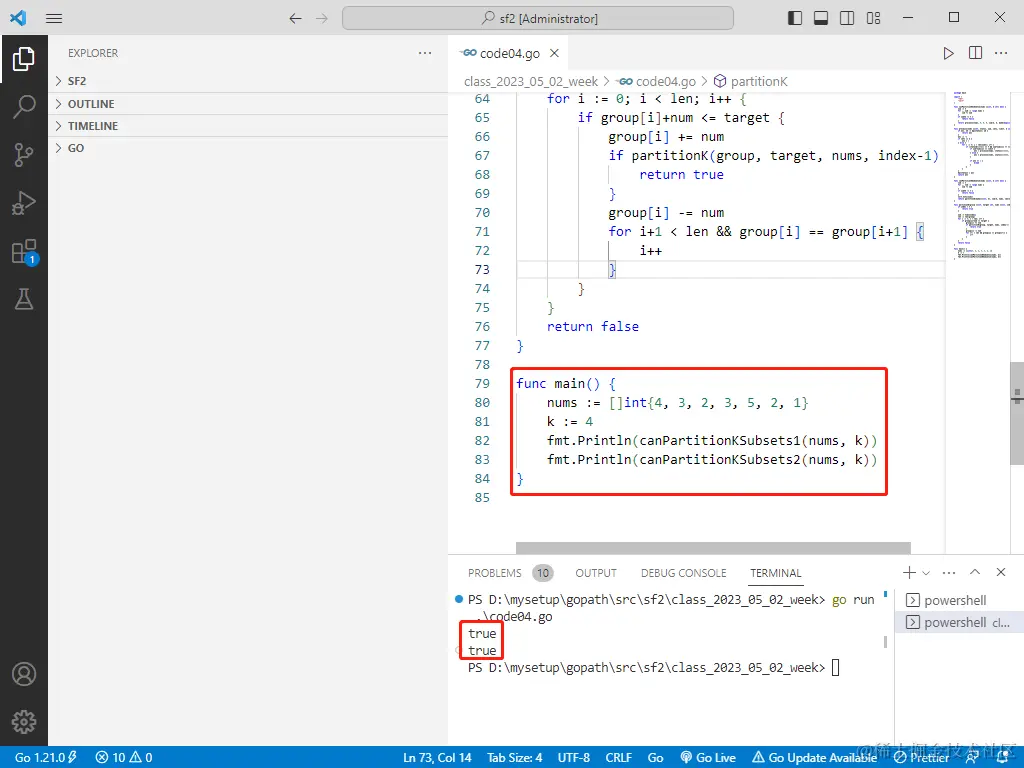Click Go Update Available notice
This screenshot has height=768, width=1024.
[815, 757]
